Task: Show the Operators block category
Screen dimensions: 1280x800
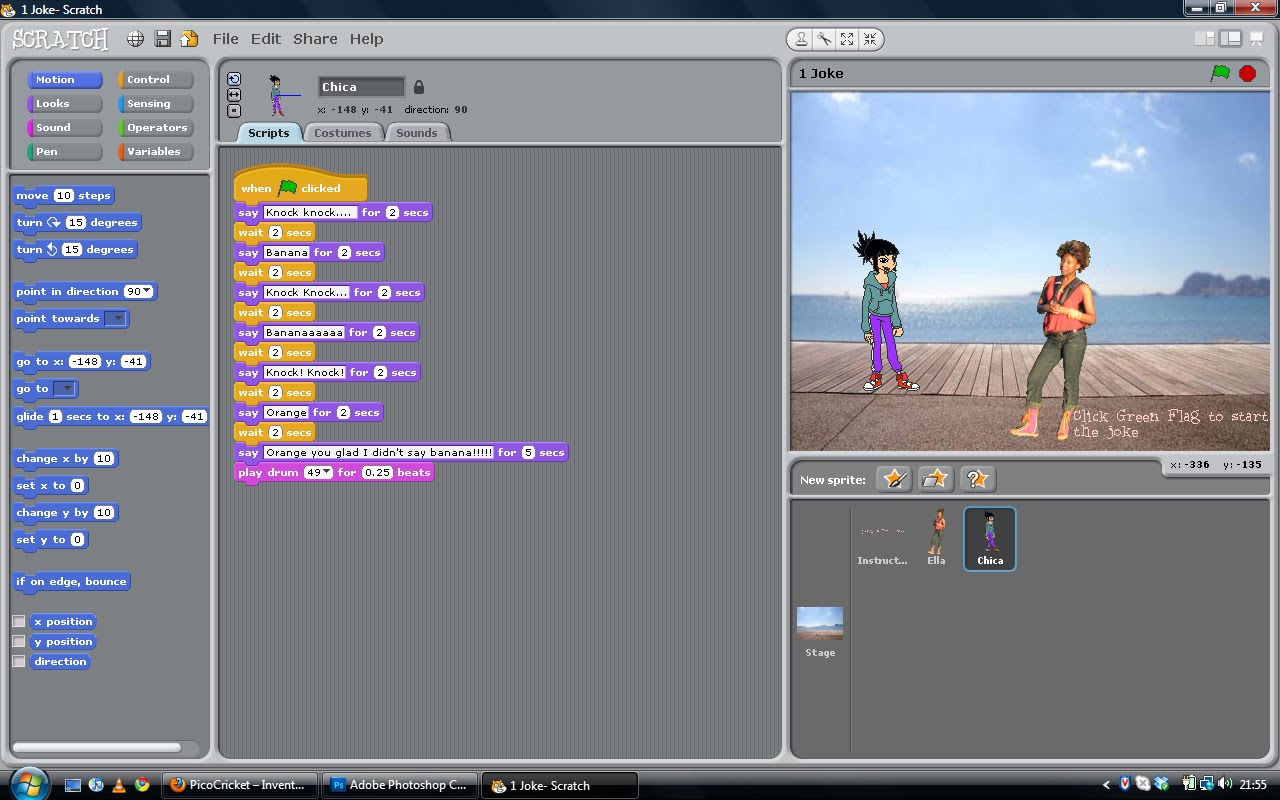Action: pyautogui.click(x=156, y=128)
